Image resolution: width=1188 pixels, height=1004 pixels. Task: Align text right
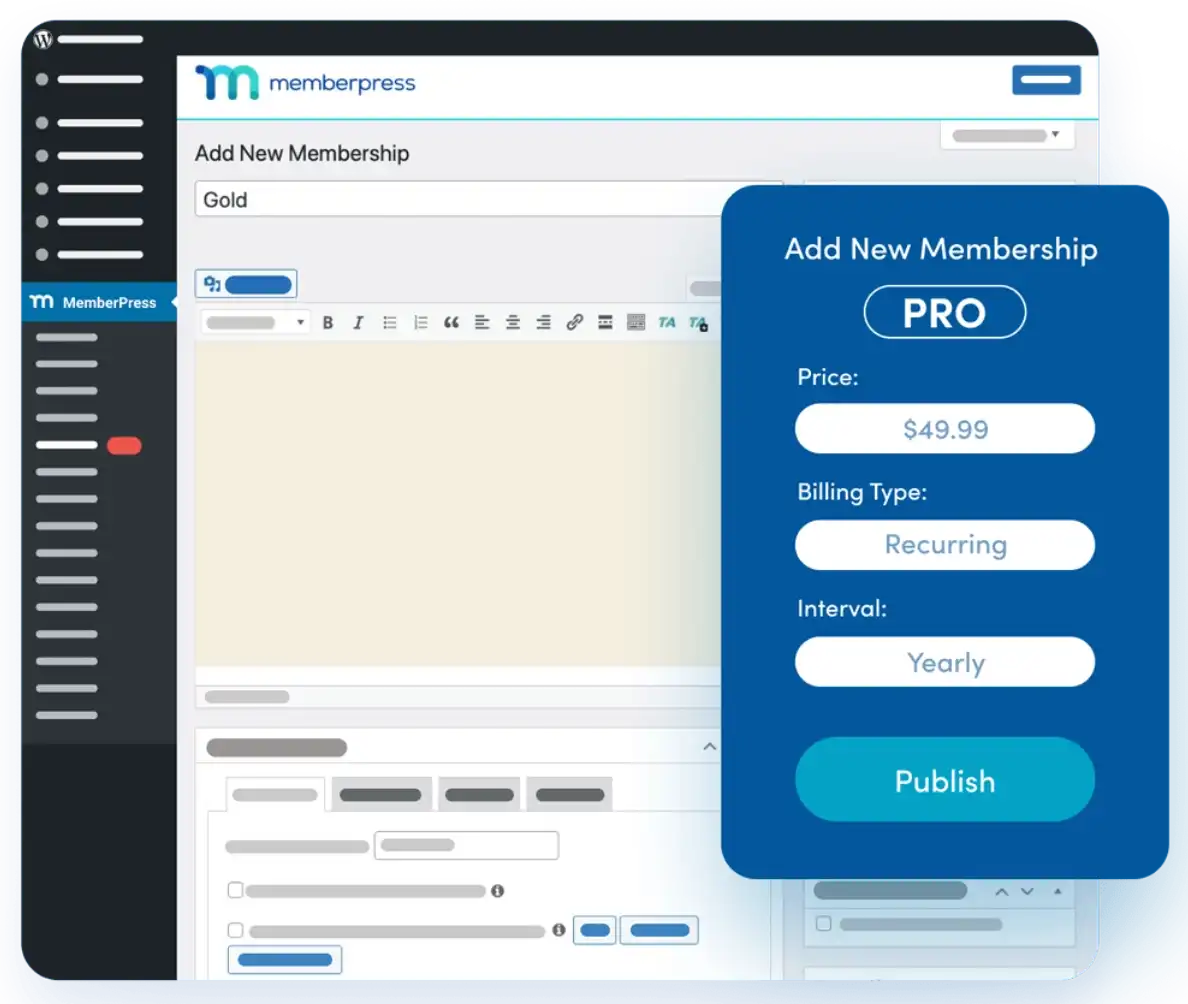[543, 323]
